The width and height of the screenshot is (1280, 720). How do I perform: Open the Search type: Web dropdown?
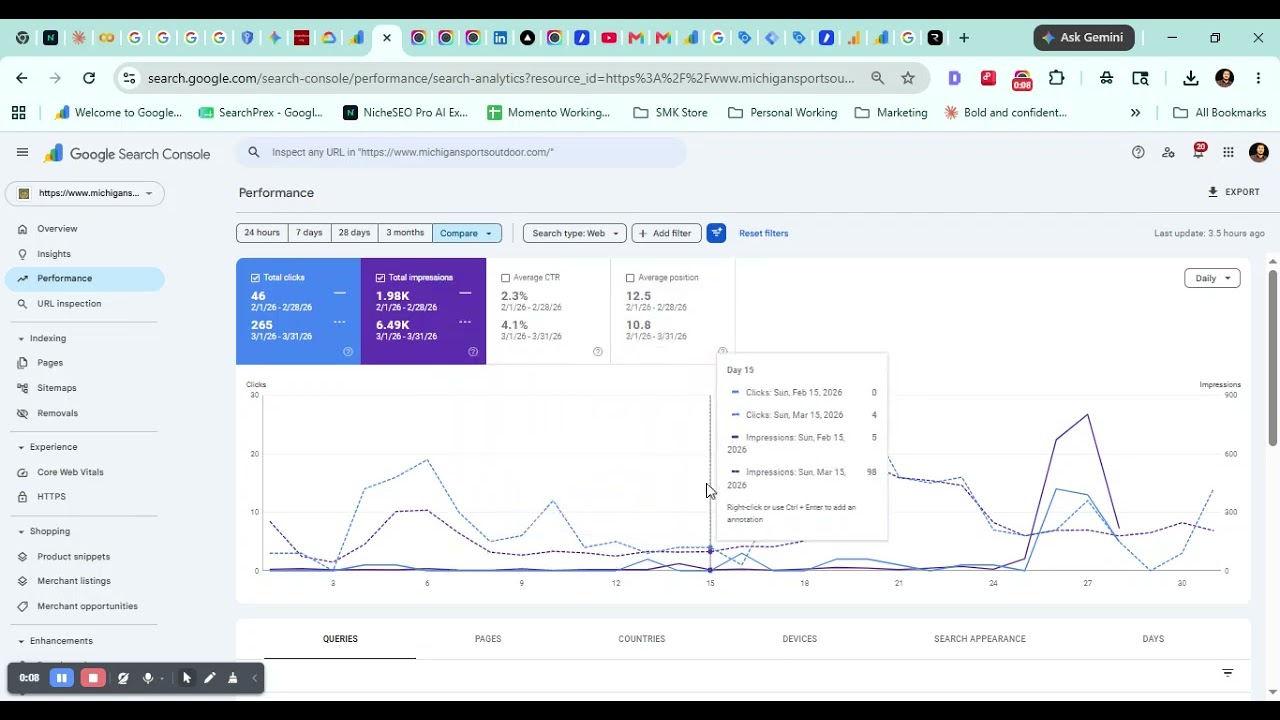575,233
